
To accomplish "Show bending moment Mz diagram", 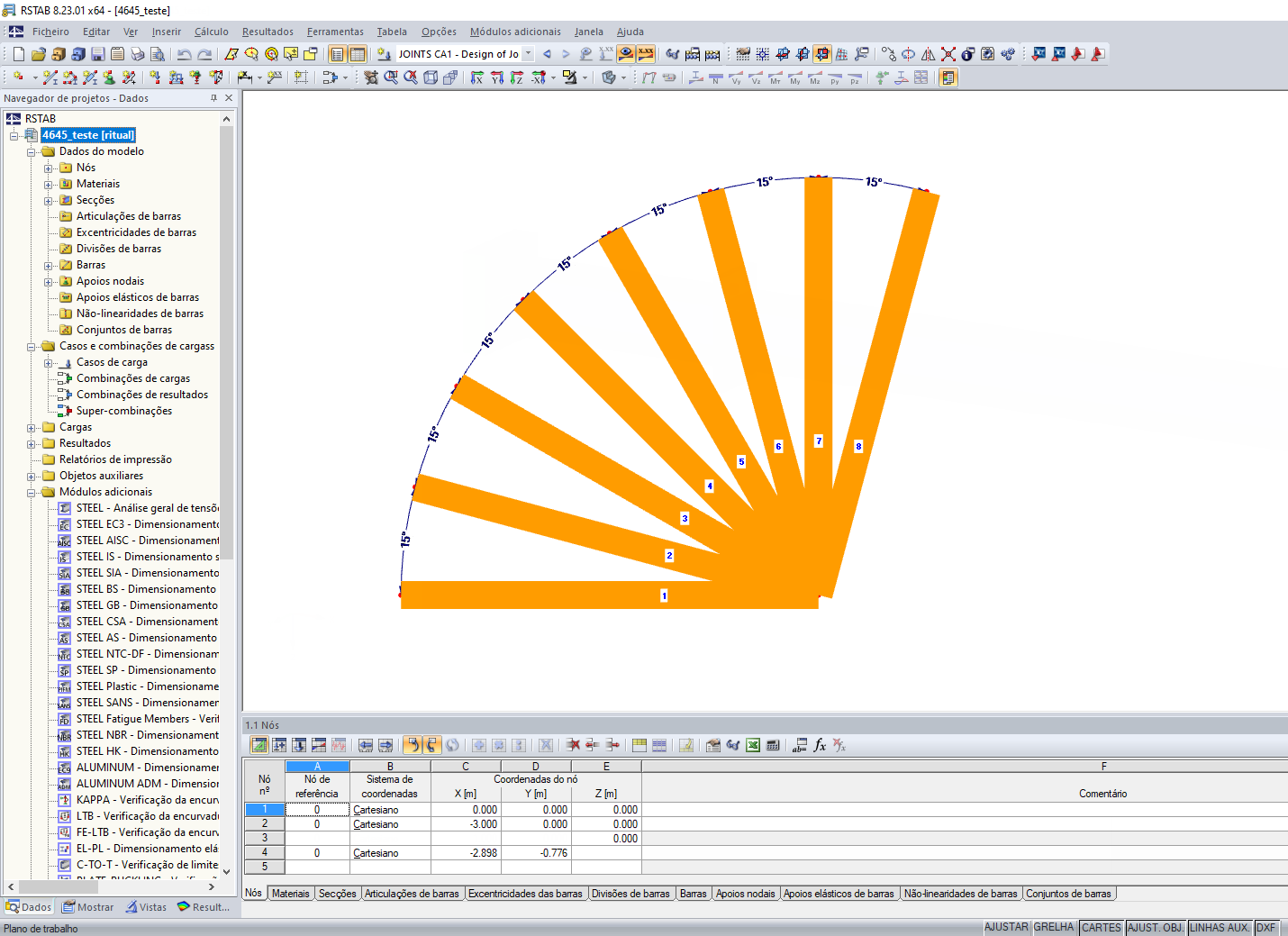I will pos(815,77).
